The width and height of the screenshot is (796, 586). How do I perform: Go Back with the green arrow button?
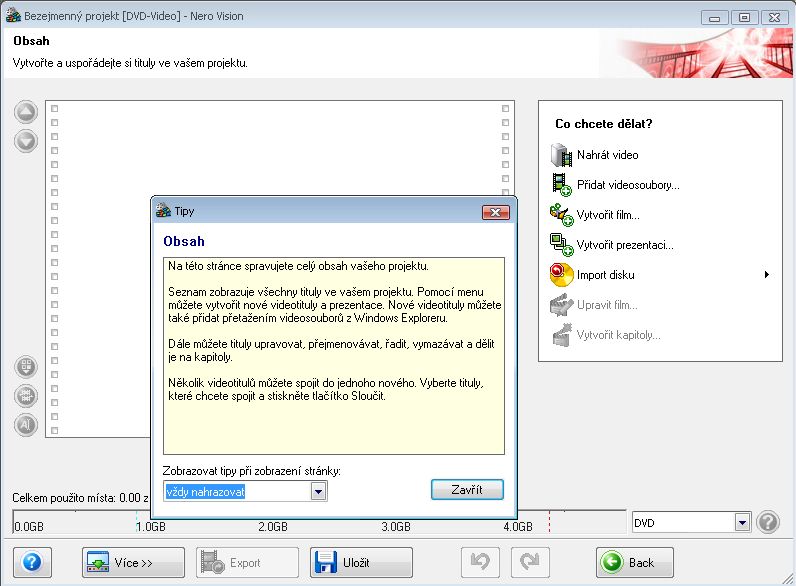(635, 562)
